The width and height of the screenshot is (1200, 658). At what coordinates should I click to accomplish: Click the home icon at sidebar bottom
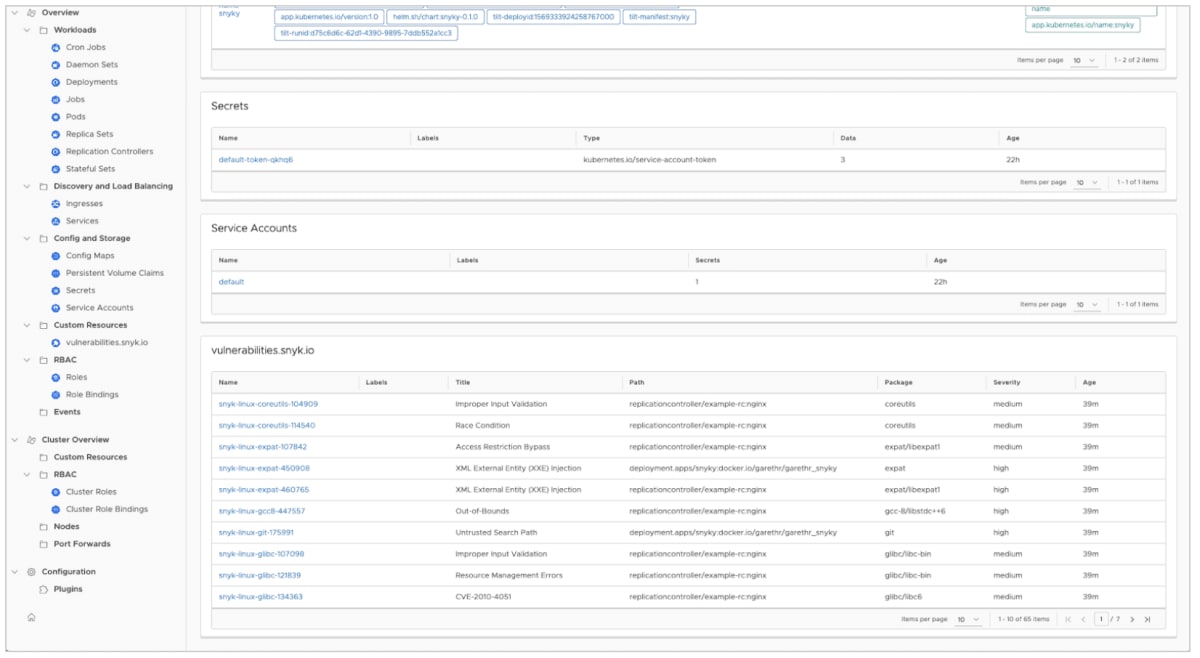[x=31, y=617]
